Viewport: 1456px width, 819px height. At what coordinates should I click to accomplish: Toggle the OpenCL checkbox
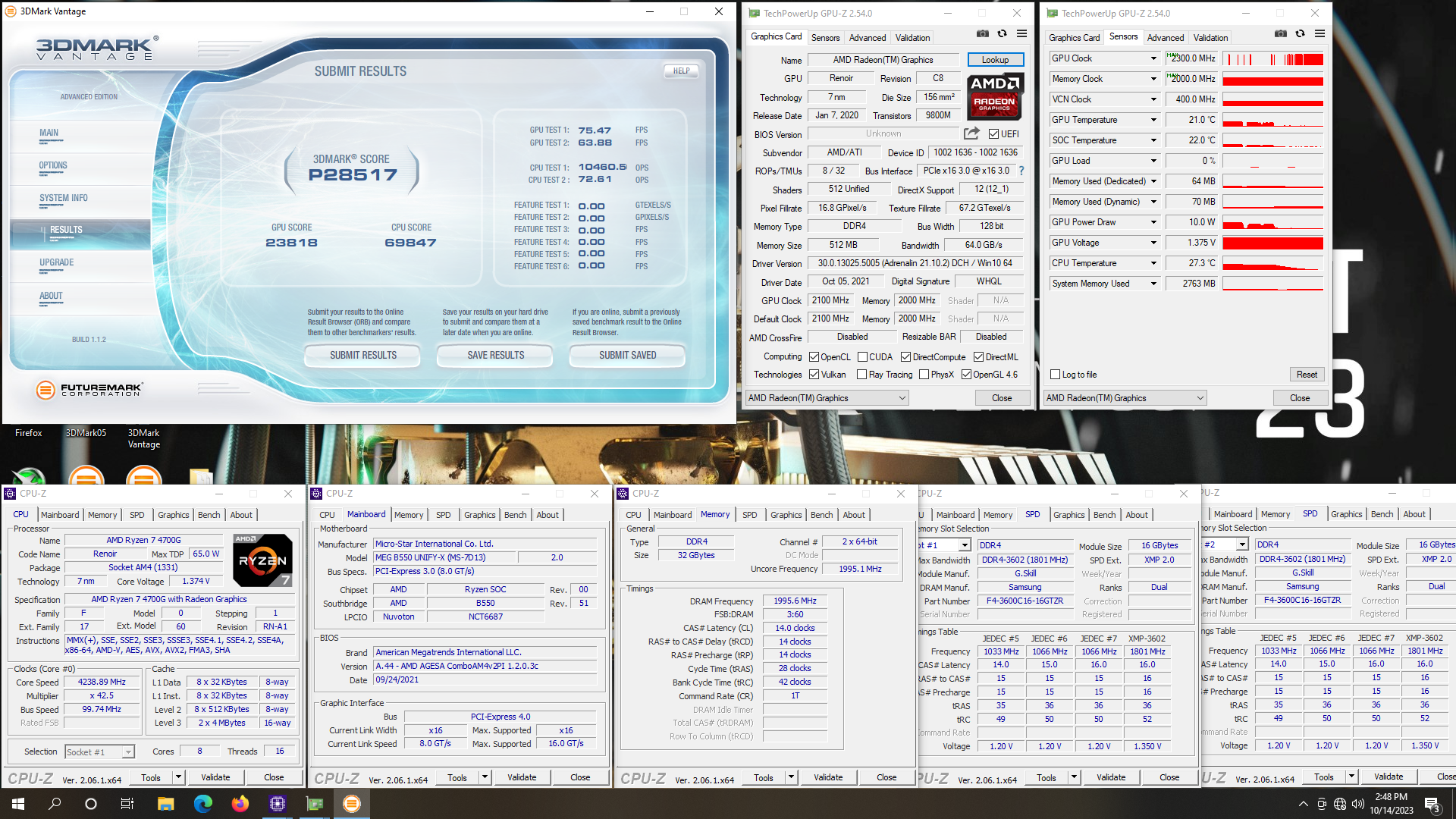tap(814, 357)
